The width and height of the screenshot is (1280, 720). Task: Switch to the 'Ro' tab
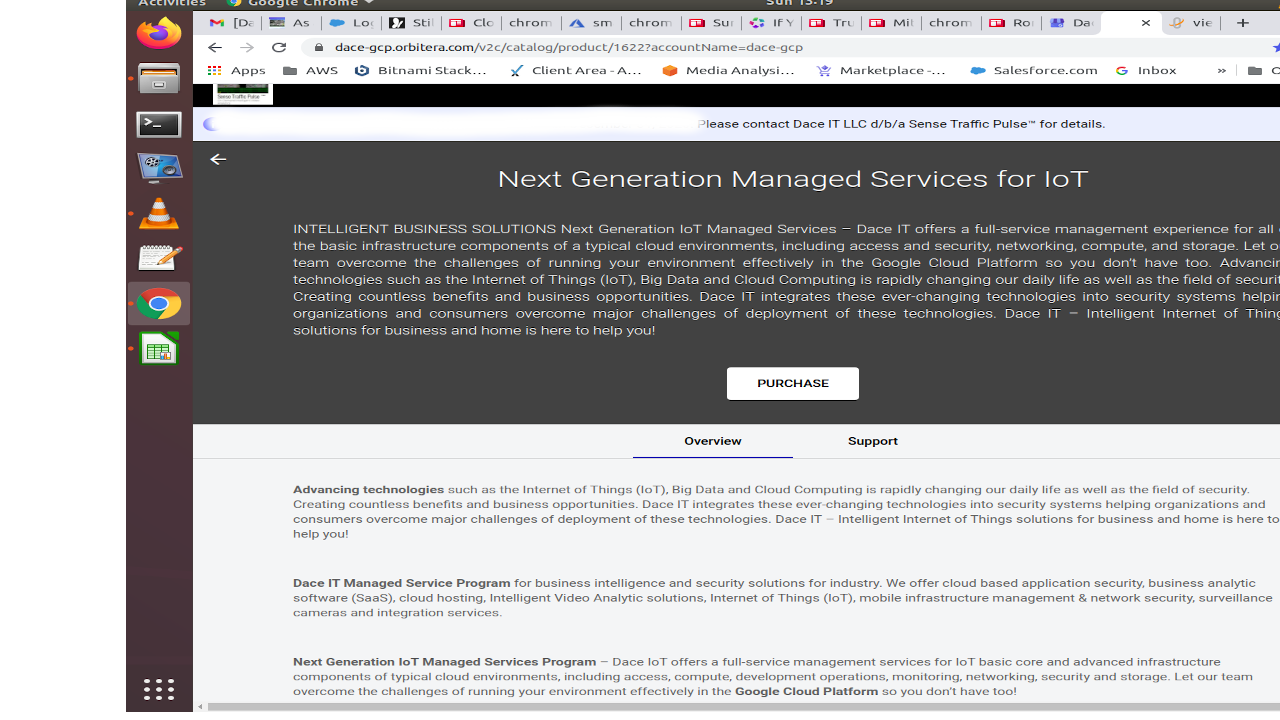pos(1010,23)
